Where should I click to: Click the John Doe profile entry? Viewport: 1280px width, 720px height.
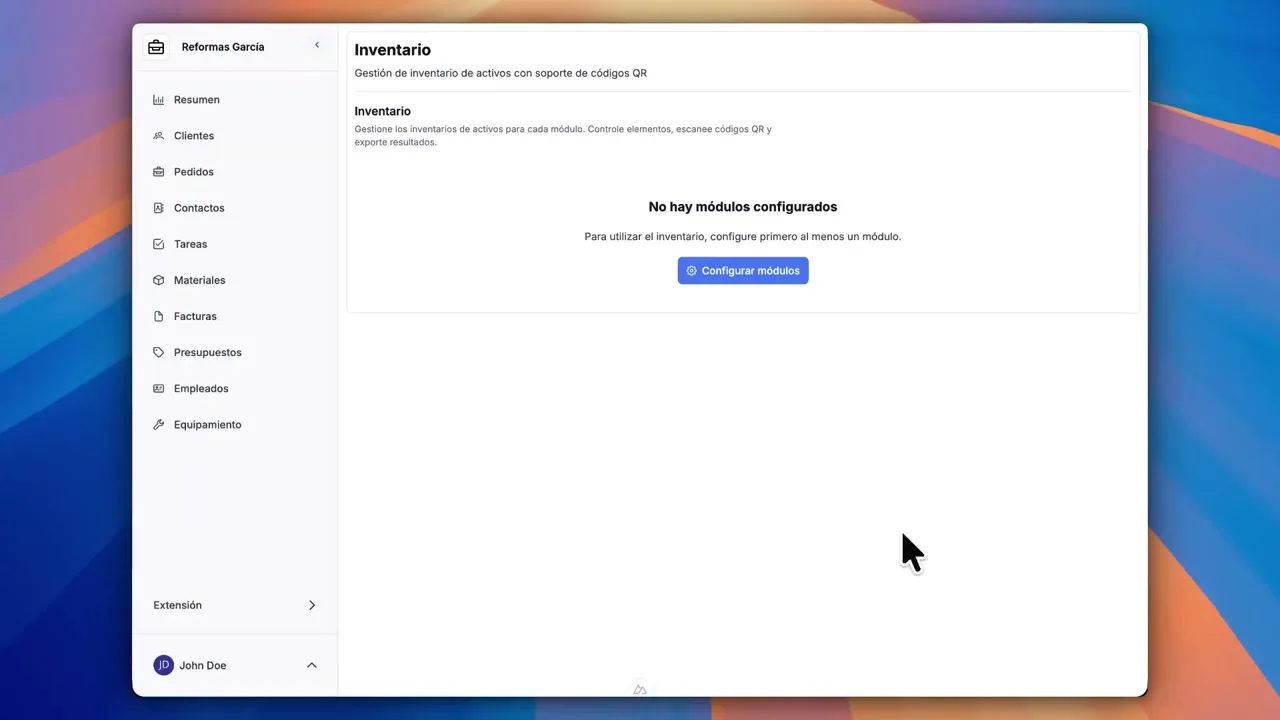(x=203, y=665)
